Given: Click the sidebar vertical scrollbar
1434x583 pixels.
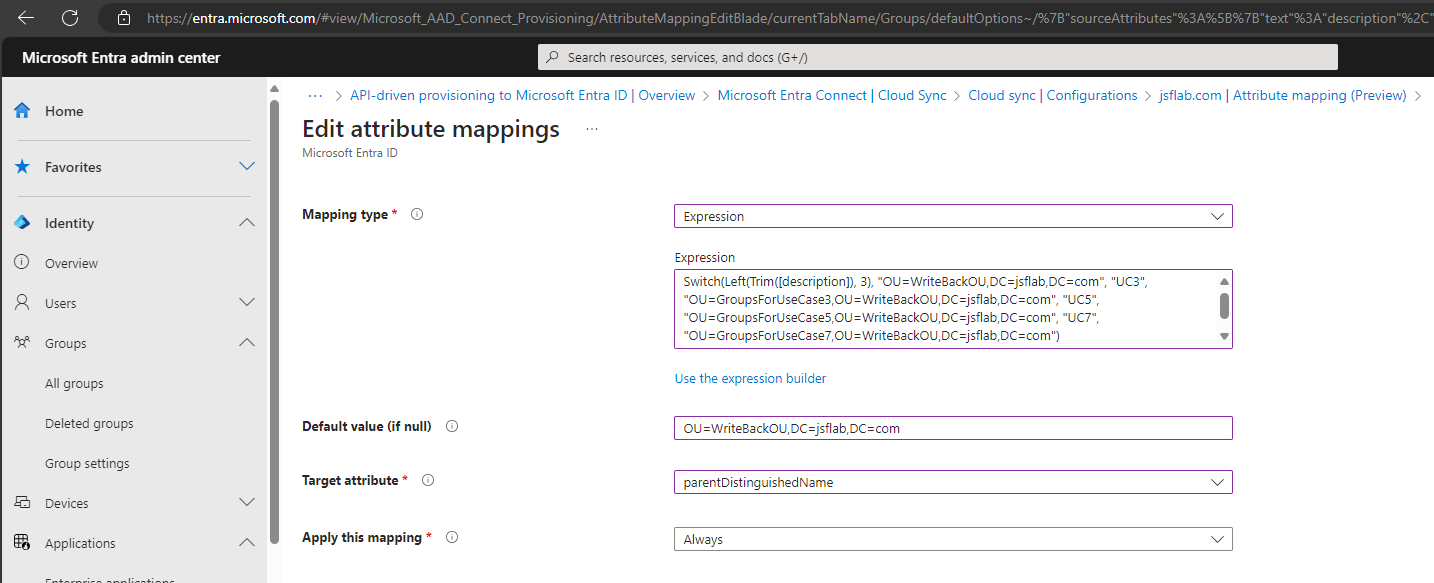Looking at the screenshot, I should tap(275, 320).
